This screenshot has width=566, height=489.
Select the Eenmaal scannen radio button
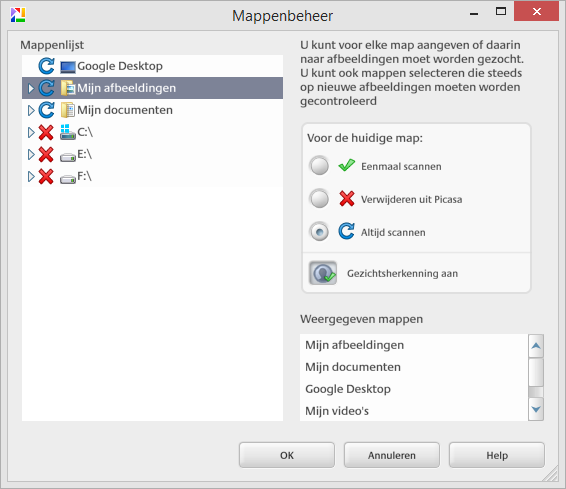(x=319, y=166)
